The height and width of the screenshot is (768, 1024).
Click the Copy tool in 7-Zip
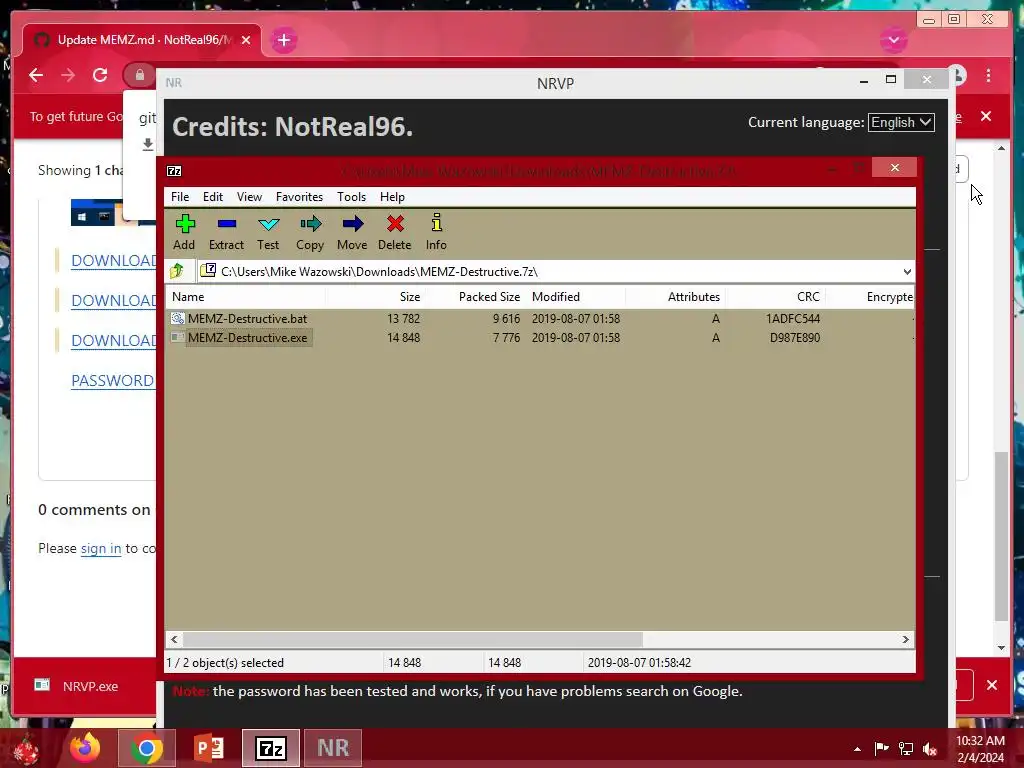[310, 232]
